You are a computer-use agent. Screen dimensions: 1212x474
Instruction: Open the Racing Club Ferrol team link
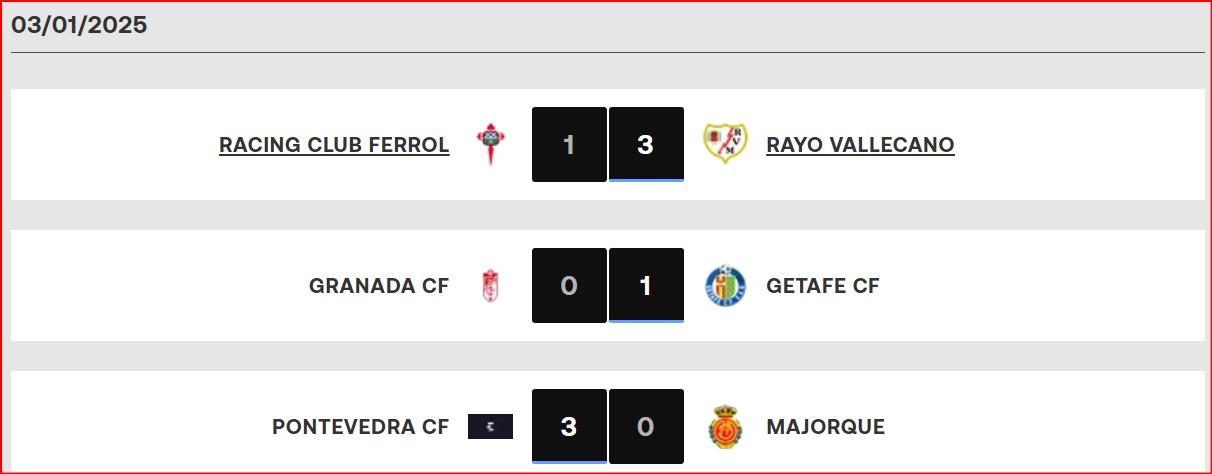(x=334, y=145)
